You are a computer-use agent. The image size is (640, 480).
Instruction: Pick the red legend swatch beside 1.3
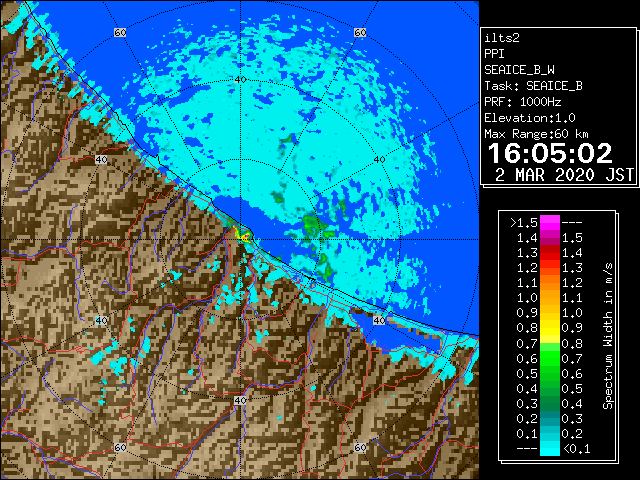coord(550,253)
